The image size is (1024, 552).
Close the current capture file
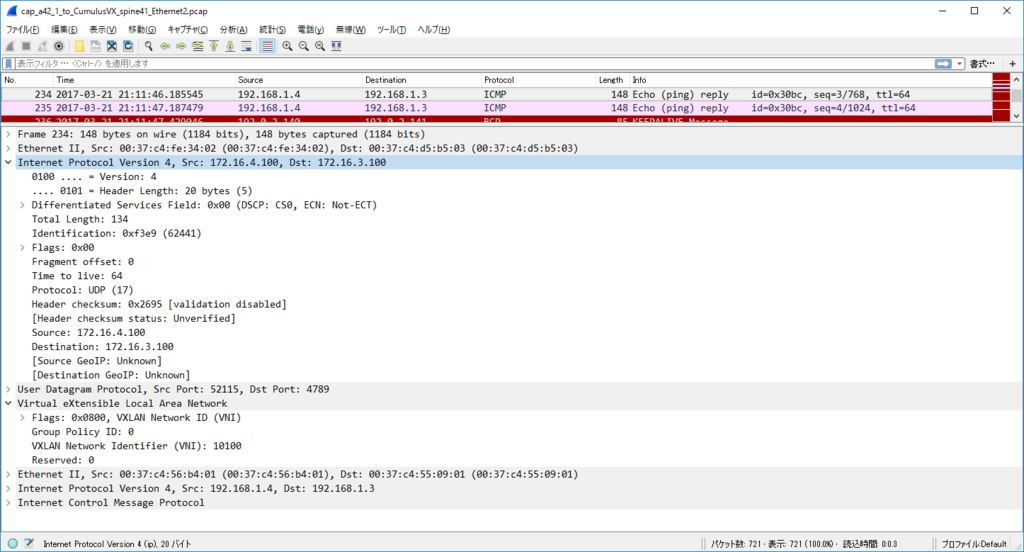112,46
